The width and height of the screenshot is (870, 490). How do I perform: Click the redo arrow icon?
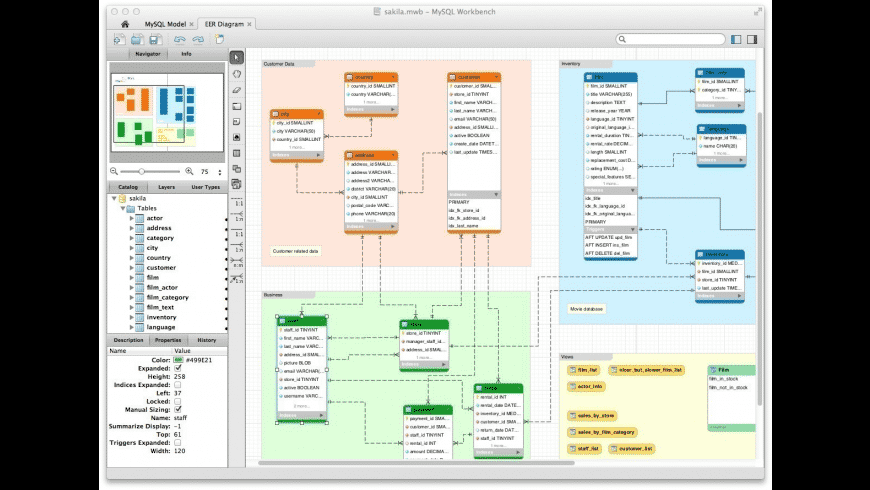[198, 39]
